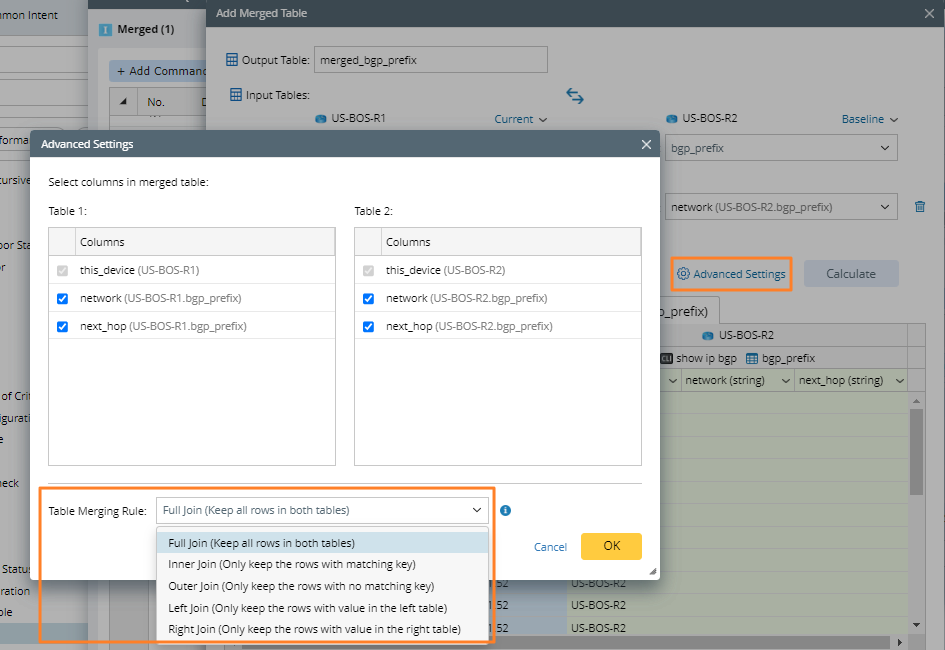This screenshot has width=945, height=650.
Task: Select Inner Join from the merging rule list
Action: tap(291, 565)
